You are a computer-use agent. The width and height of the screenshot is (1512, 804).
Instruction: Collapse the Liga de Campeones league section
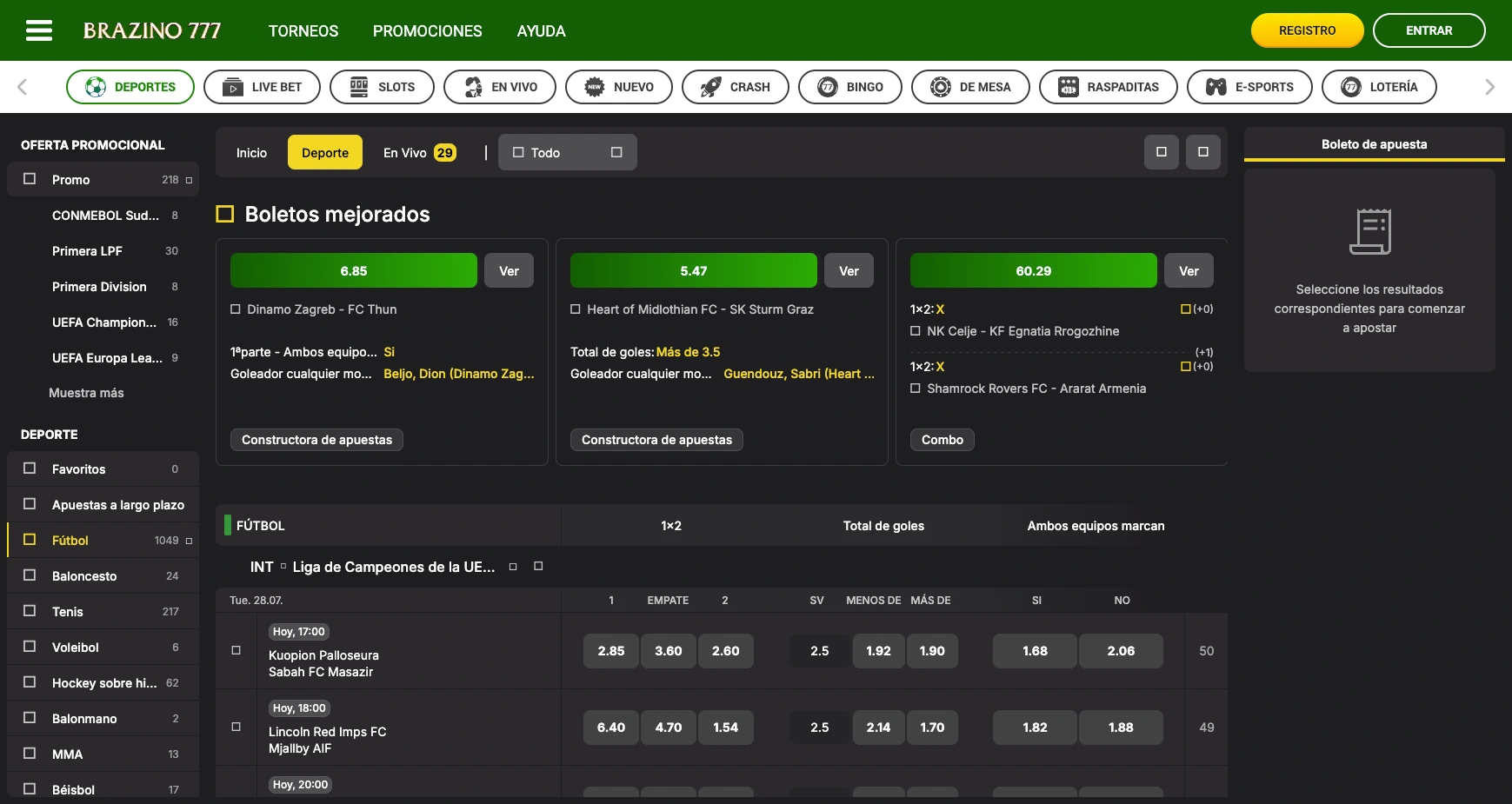(538, 567)
